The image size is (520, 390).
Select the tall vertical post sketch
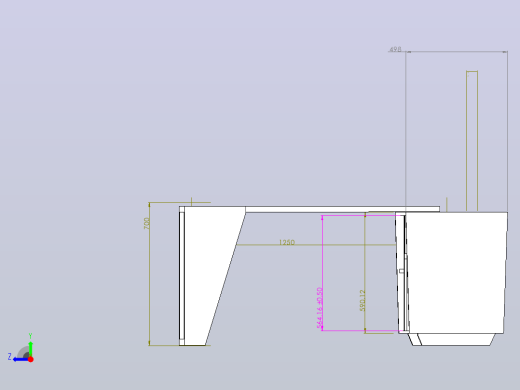click(x=472, y=141)
